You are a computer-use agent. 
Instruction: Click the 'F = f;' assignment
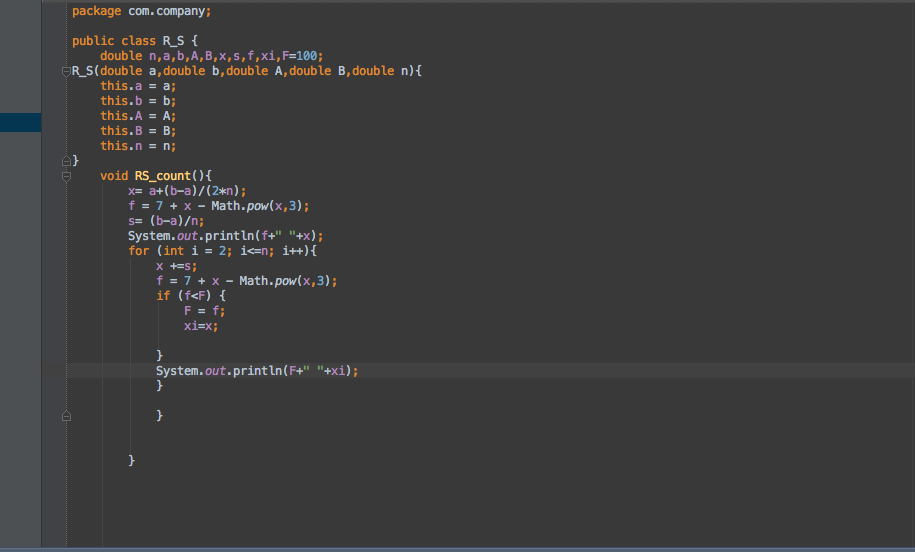204,311
